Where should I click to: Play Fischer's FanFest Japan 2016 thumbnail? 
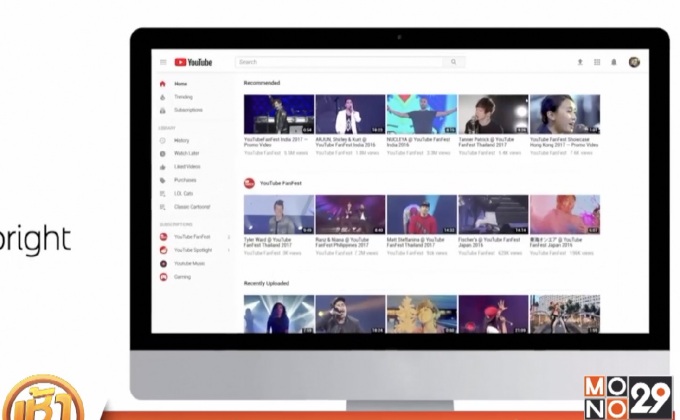[494, 214]
